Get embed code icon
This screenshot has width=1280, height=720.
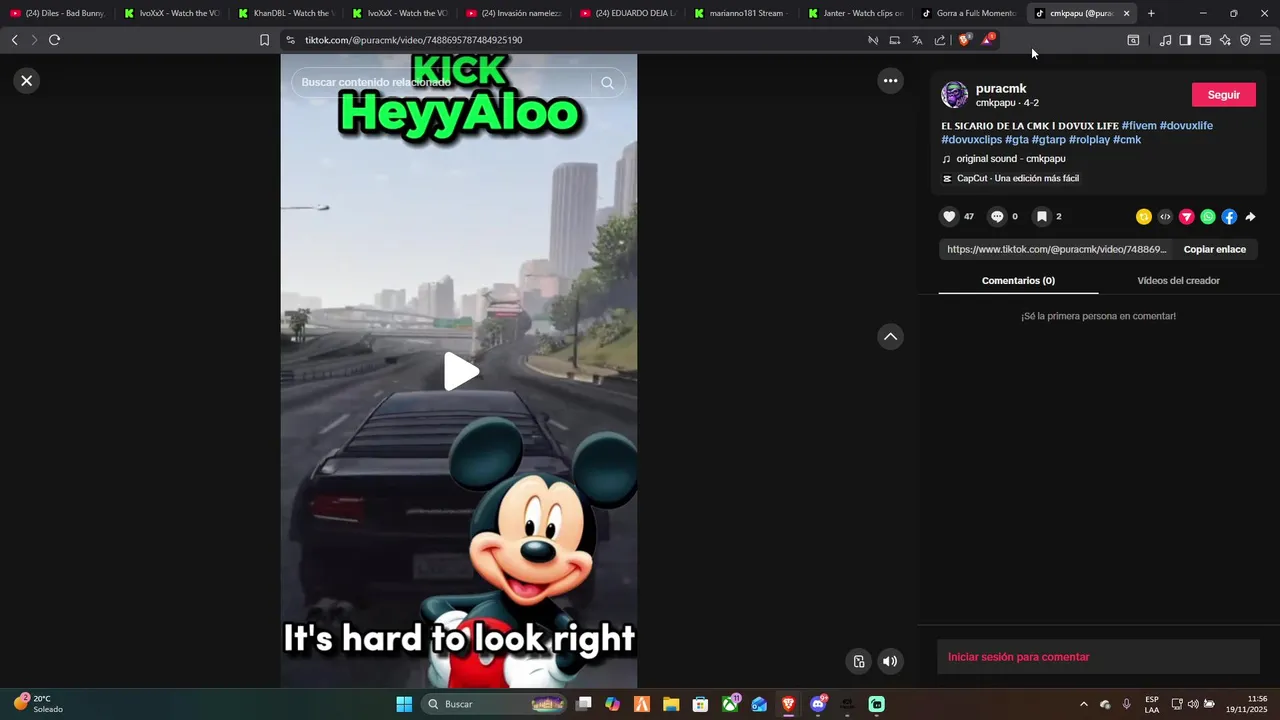[1165, 217]
